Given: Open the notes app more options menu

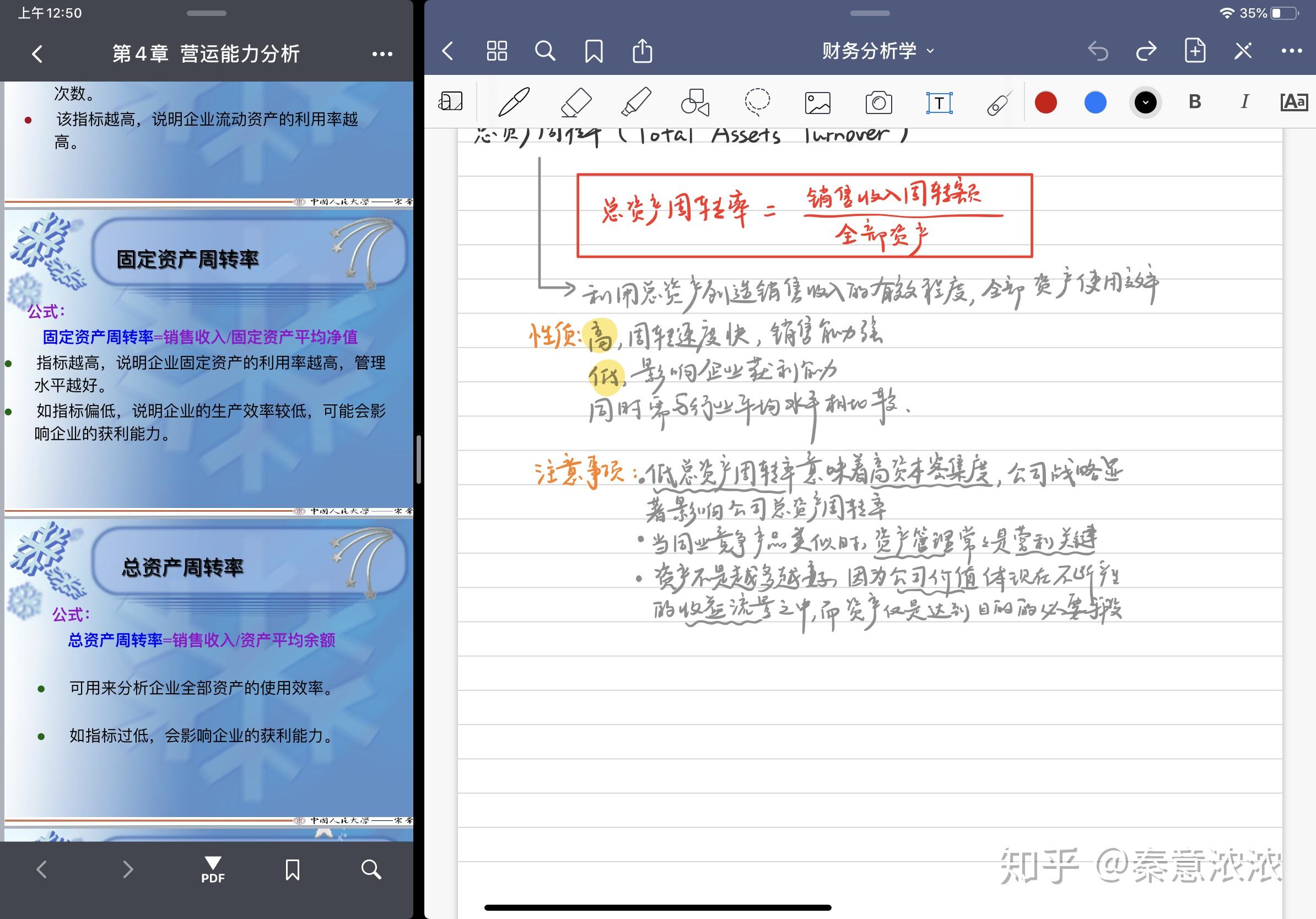Looking at the screenshot, I should [x=1291, y=51].
